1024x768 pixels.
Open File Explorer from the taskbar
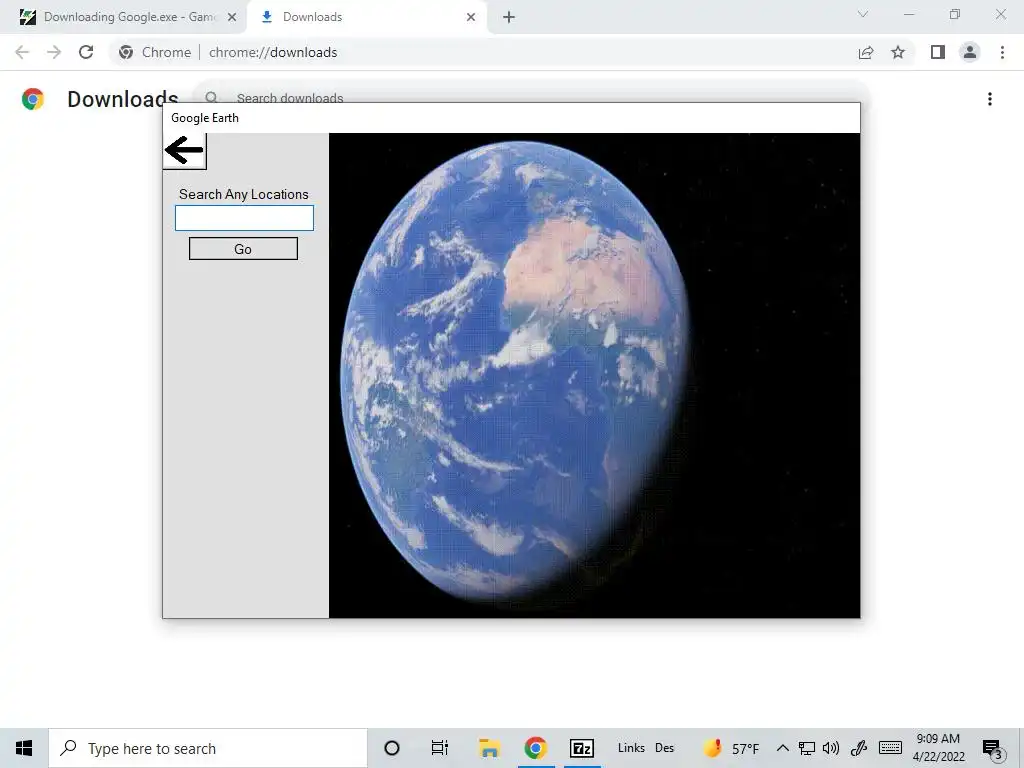click(x=489, y=748)
